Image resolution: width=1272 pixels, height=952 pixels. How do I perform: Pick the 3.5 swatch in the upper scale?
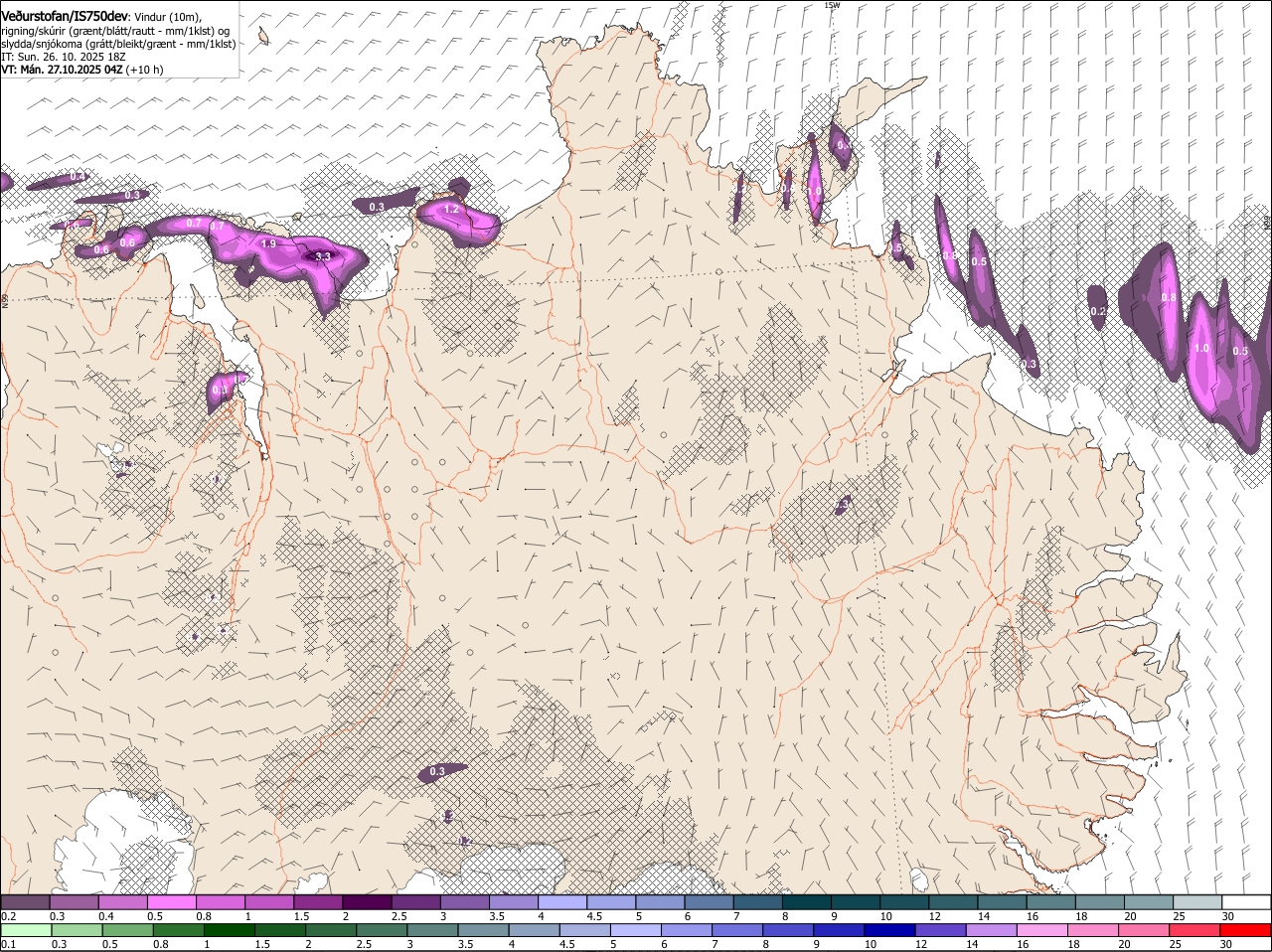pos(514,901)
